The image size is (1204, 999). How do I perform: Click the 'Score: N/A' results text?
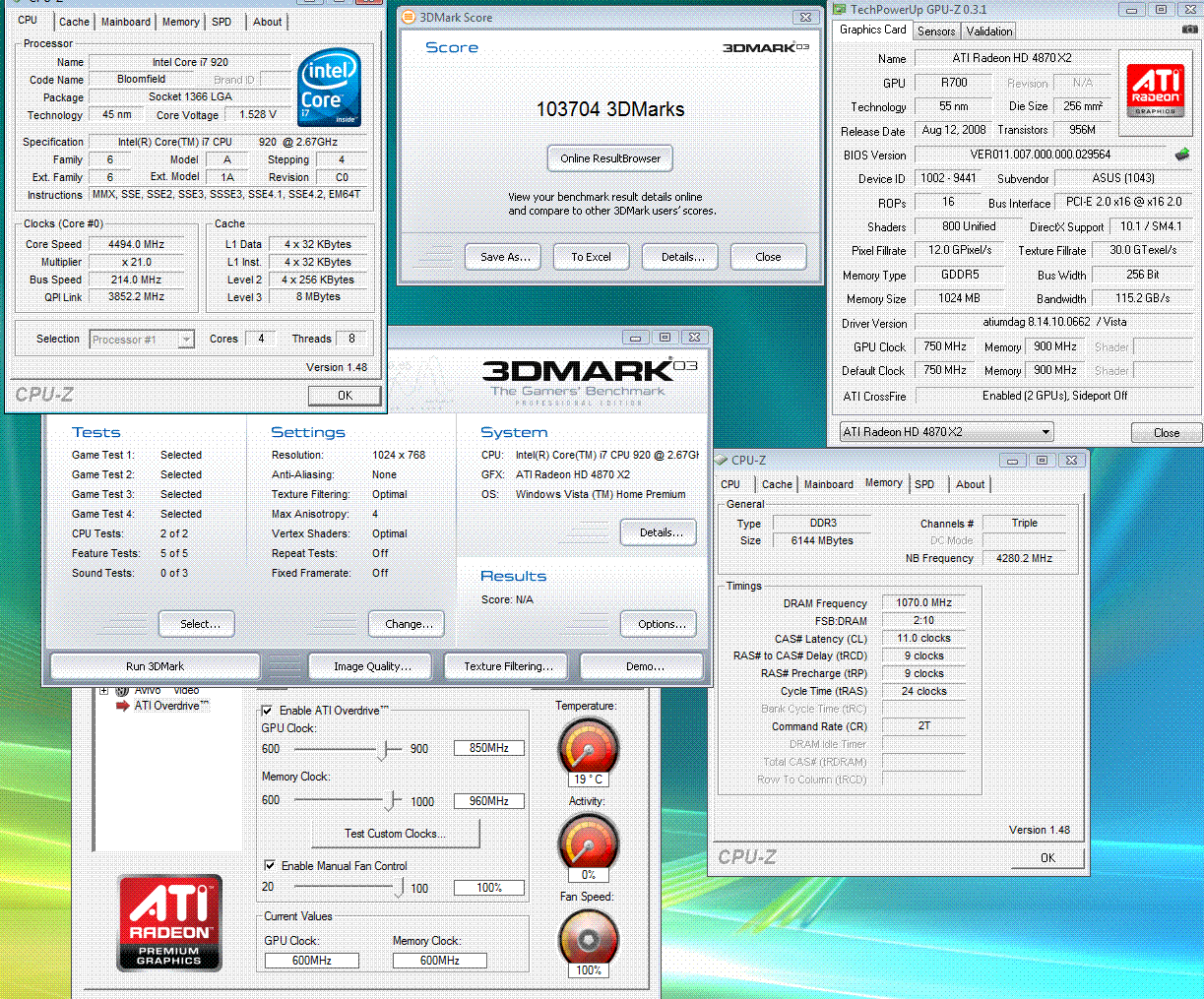click(507, 599)
